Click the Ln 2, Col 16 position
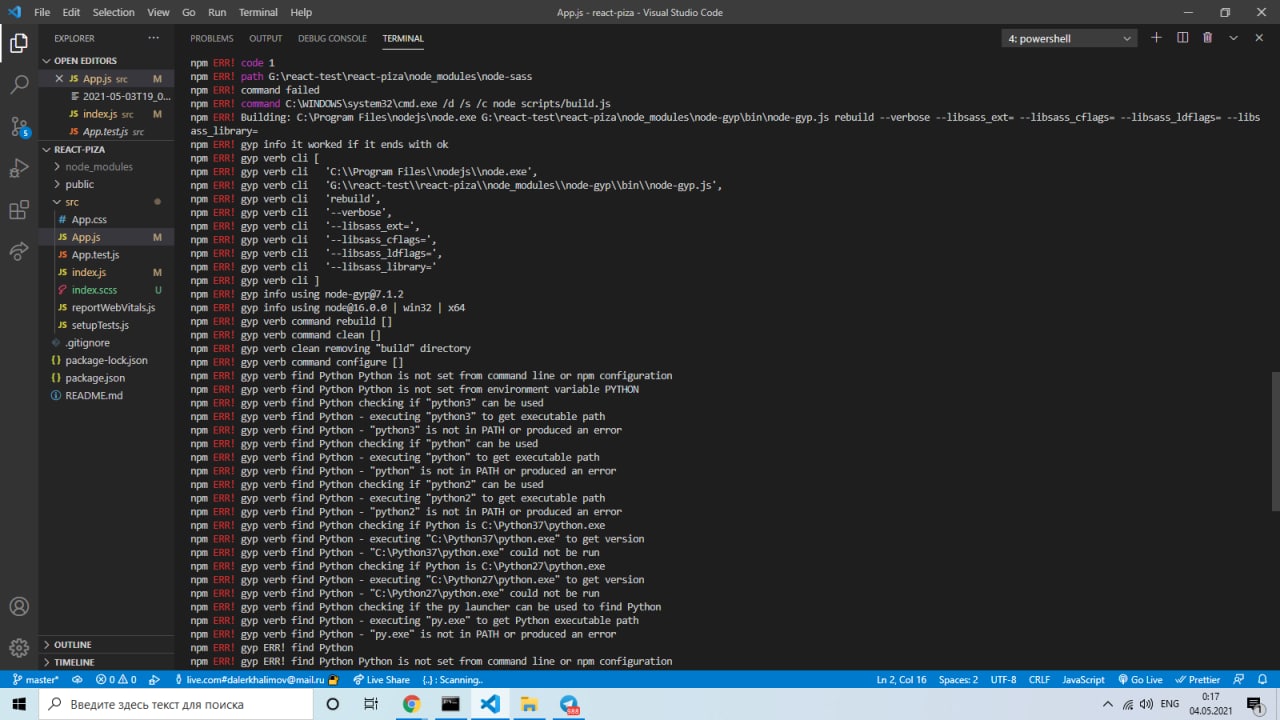 [901, 679]
